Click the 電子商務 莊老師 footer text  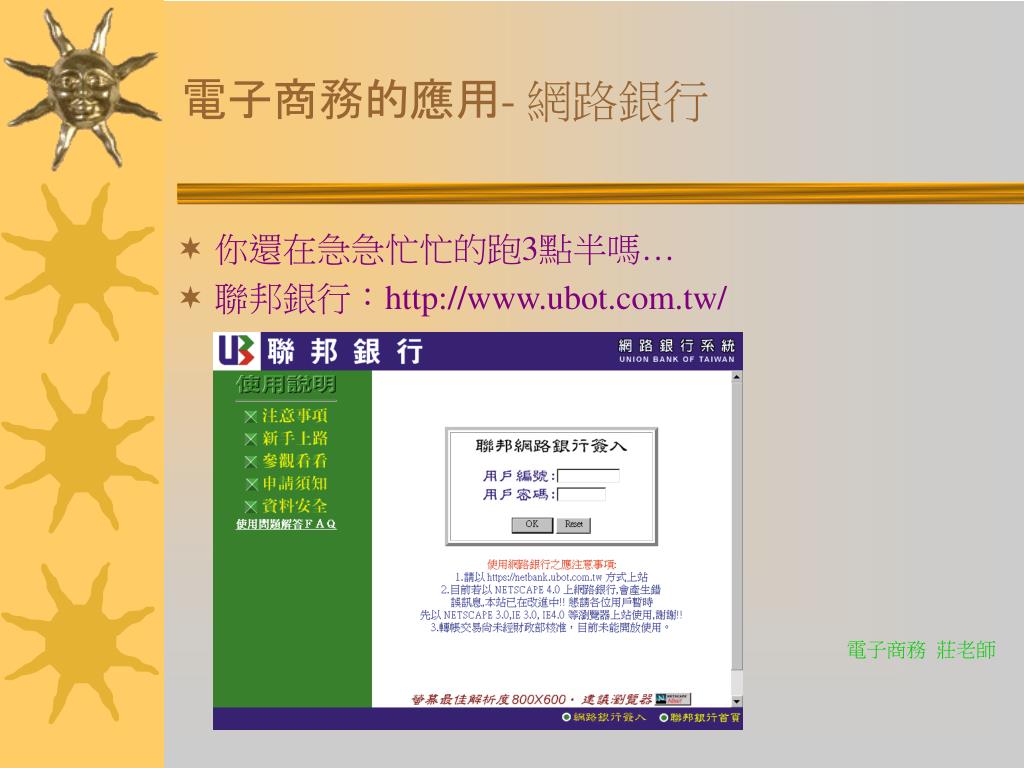coord(921,650)
